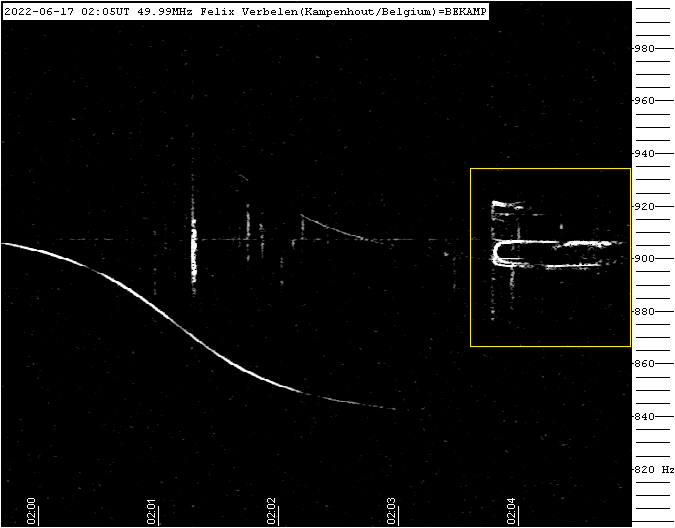Image resolution: width=675 pixels, height=528 pixels.
Task: Click the 840 frequency scale label
Action: pos(644,416)
